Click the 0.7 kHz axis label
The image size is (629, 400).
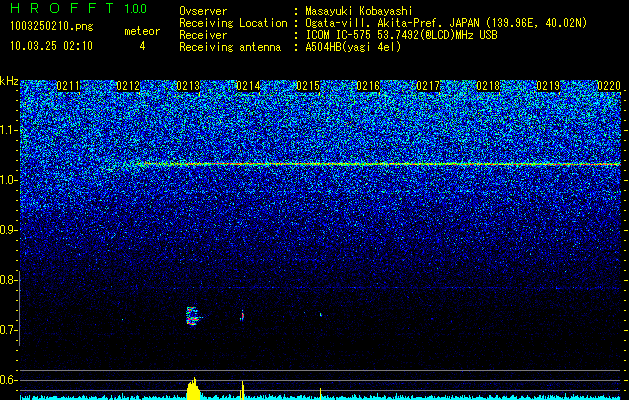coord(8,330)
